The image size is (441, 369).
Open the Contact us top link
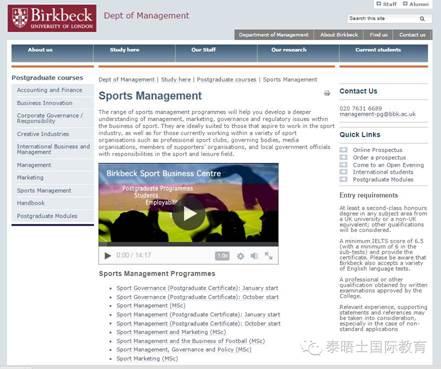pos(412,35)
